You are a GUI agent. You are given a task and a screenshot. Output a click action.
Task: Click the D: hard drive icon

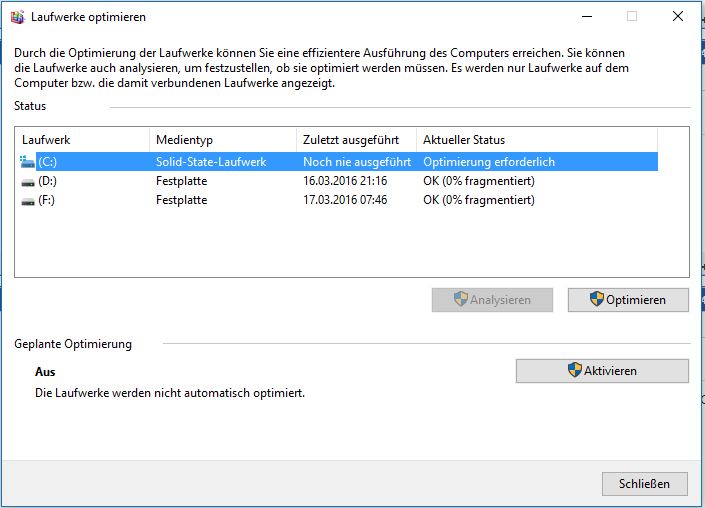[28, 182]
